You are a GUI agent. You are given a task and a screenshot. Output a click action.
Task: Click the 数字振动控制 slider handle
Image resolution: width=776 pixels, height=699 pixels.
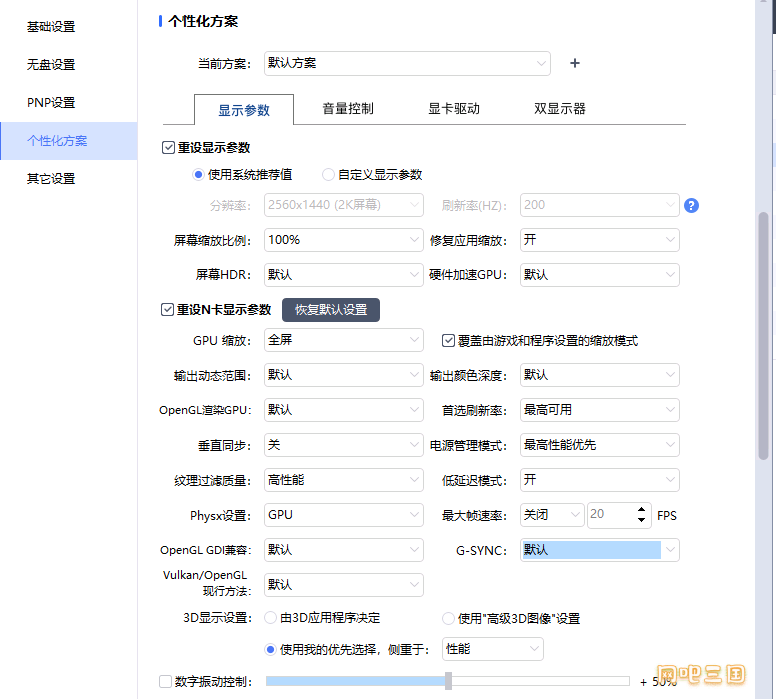point(448,681)
